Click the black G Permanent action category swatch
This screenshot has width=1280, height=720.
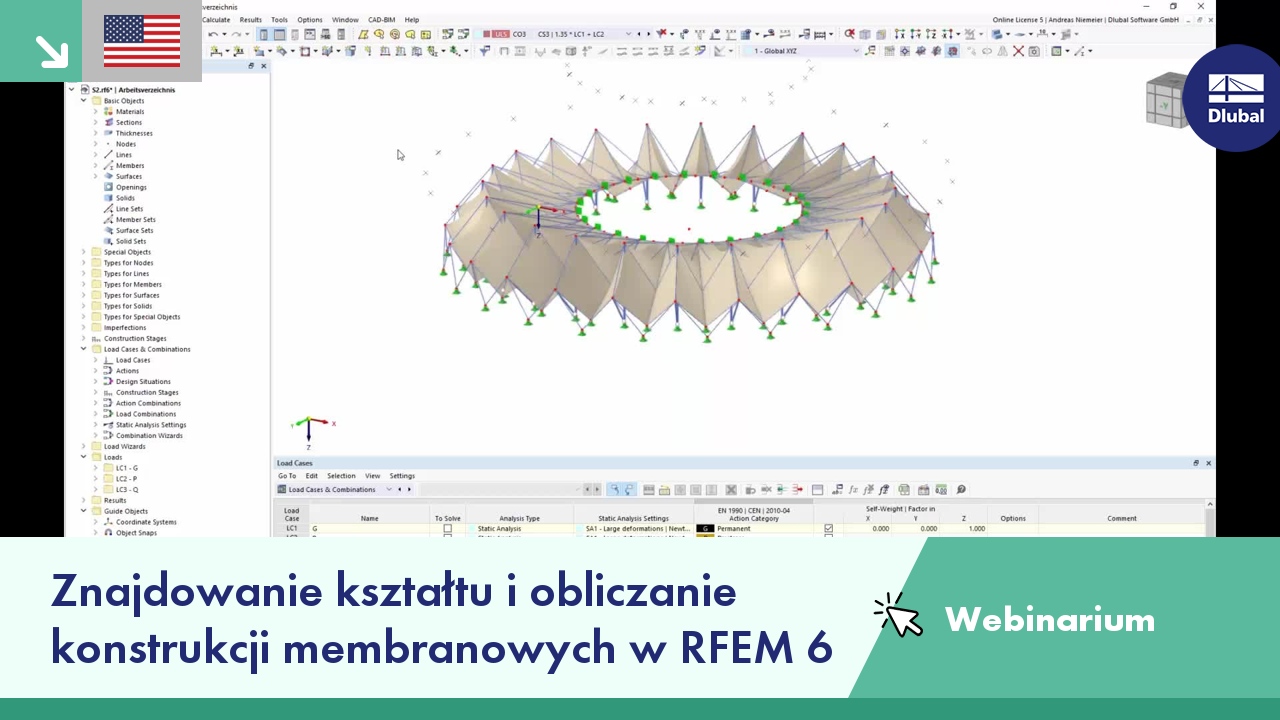pos(705,528)
